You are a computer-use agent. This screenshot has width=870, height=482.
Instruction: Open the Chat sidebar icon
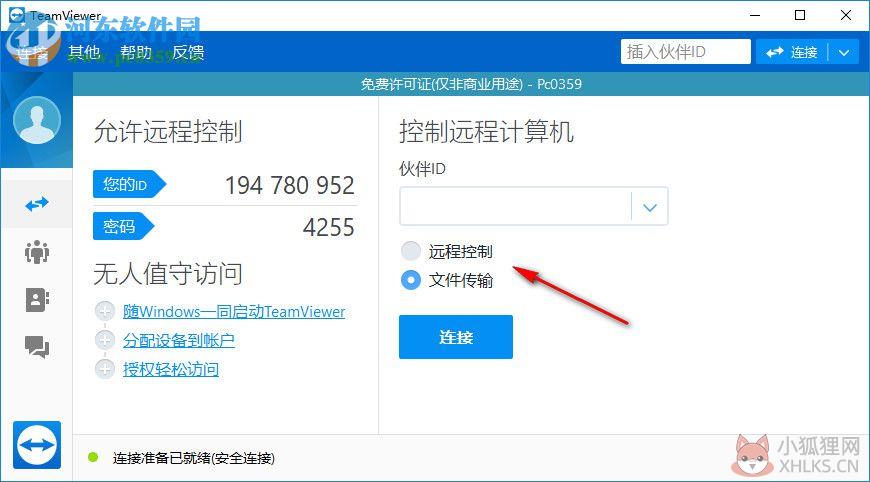pos(37,347)
